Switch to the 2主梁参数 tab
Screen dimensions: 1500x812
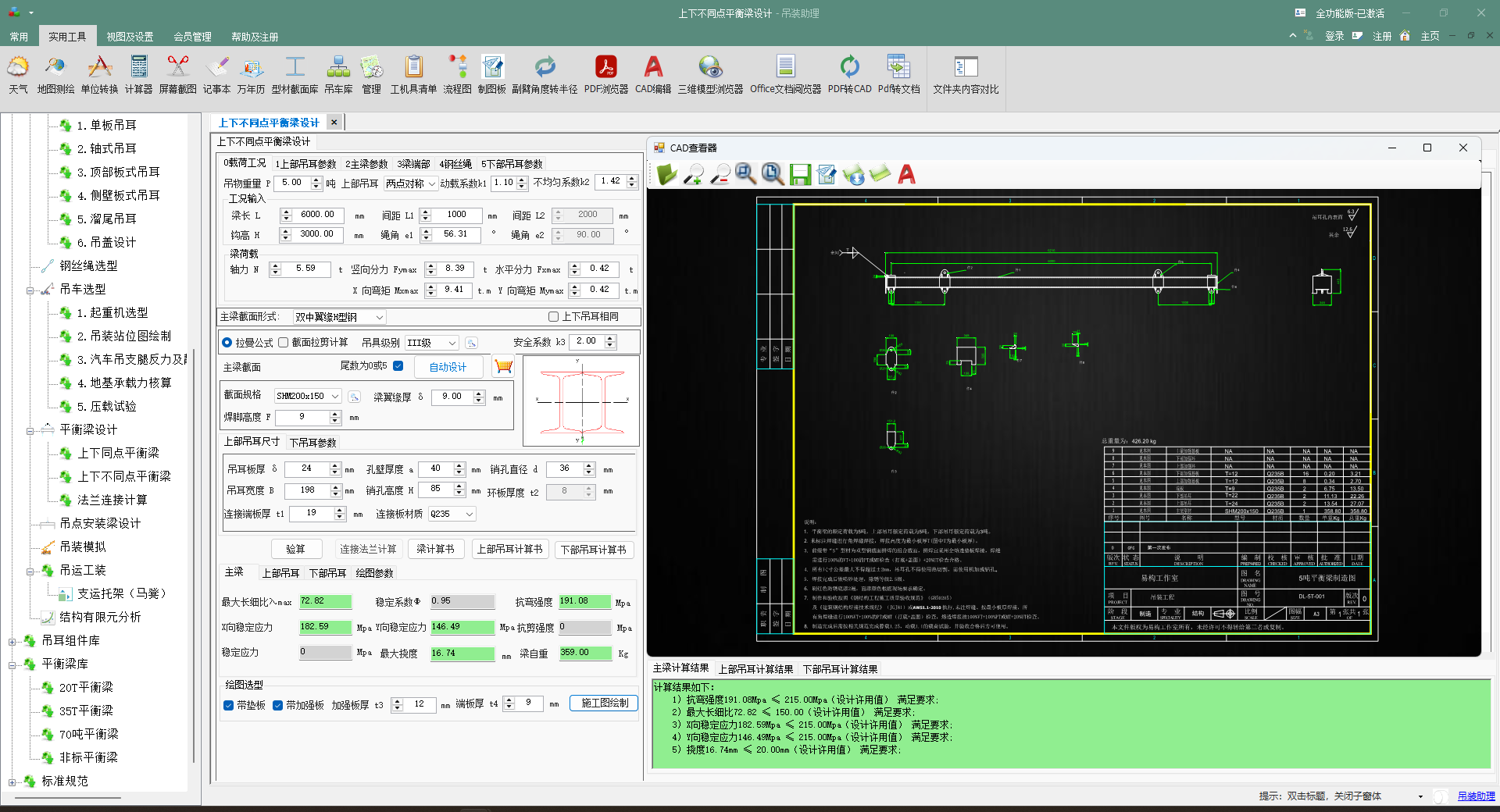[x=366, y=164]
